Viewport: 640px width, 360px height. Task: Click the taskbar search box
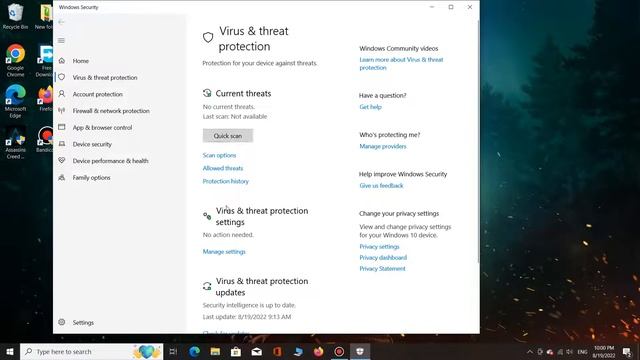point(91,351)
